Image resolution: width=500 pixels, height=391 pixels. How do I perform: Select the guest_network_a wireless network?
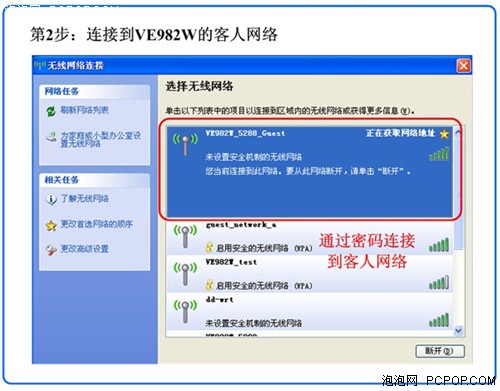[x=309, y=237]
